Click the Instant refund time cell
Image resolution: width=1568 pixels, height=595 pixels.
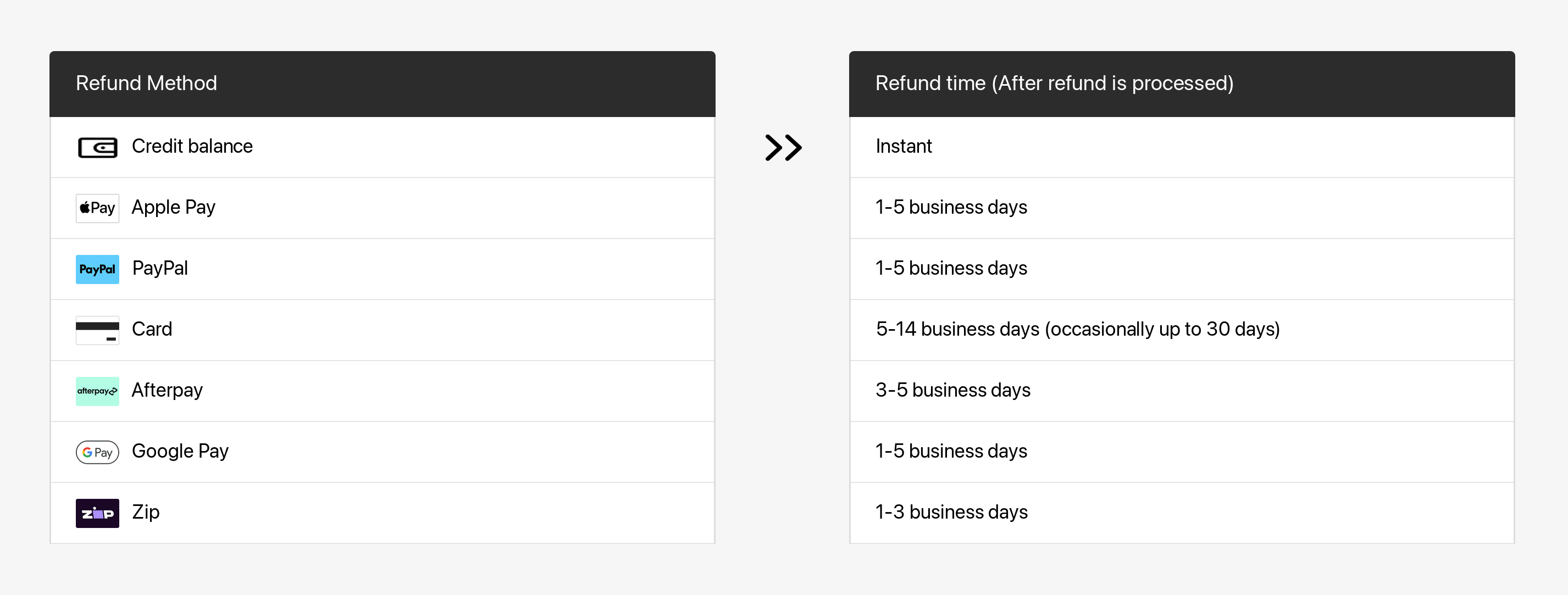[904, 146]
